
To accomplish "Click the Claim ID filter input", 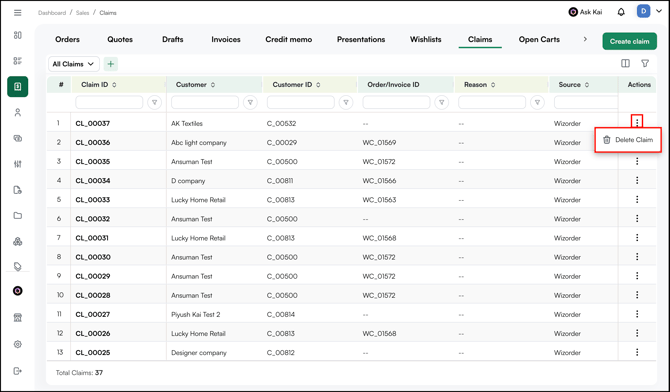I will pyautogui.click(x=109, y=103).
